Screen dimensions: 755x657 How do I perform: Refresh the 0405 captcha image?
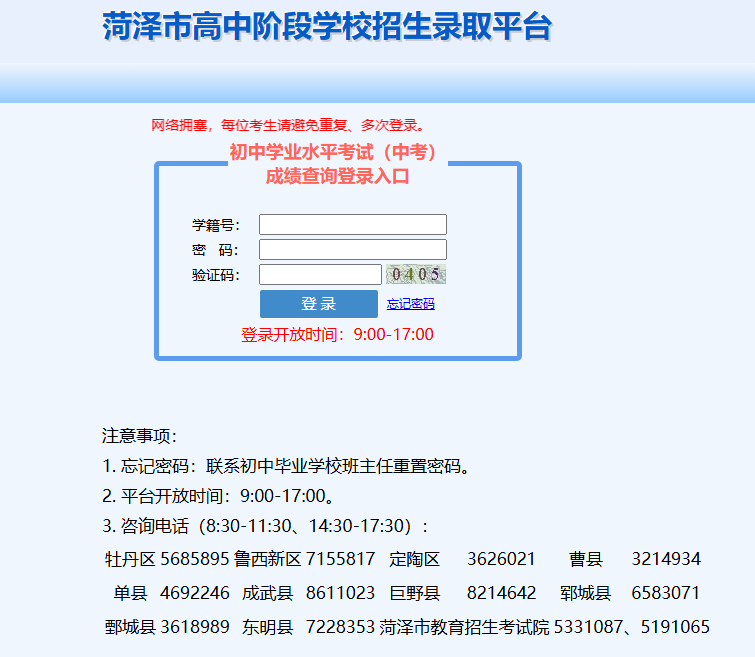[416, 274]
